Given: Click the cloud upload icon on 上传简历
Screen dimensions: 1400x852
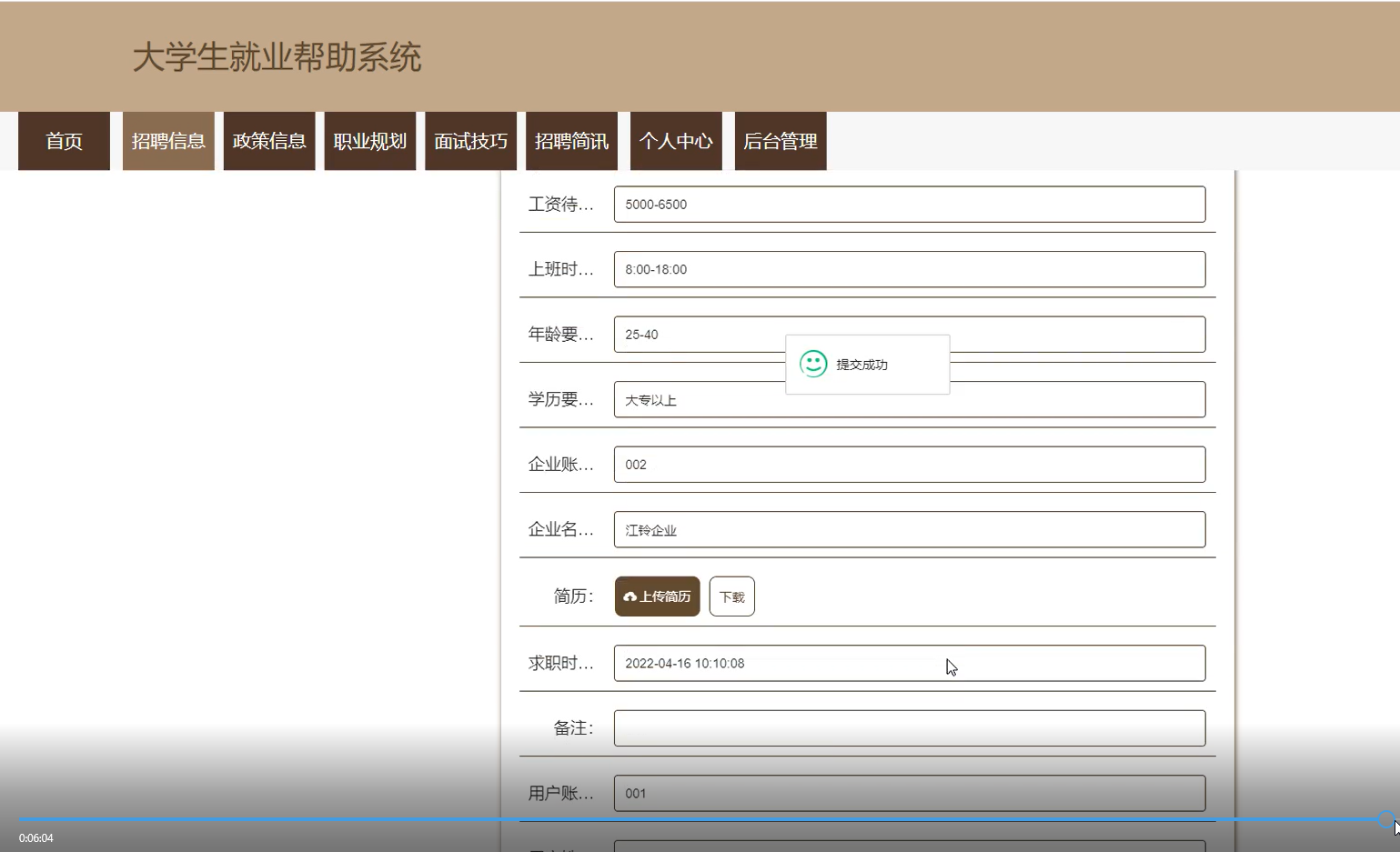Looking at the screenshot, I should (x=632, y=596).
